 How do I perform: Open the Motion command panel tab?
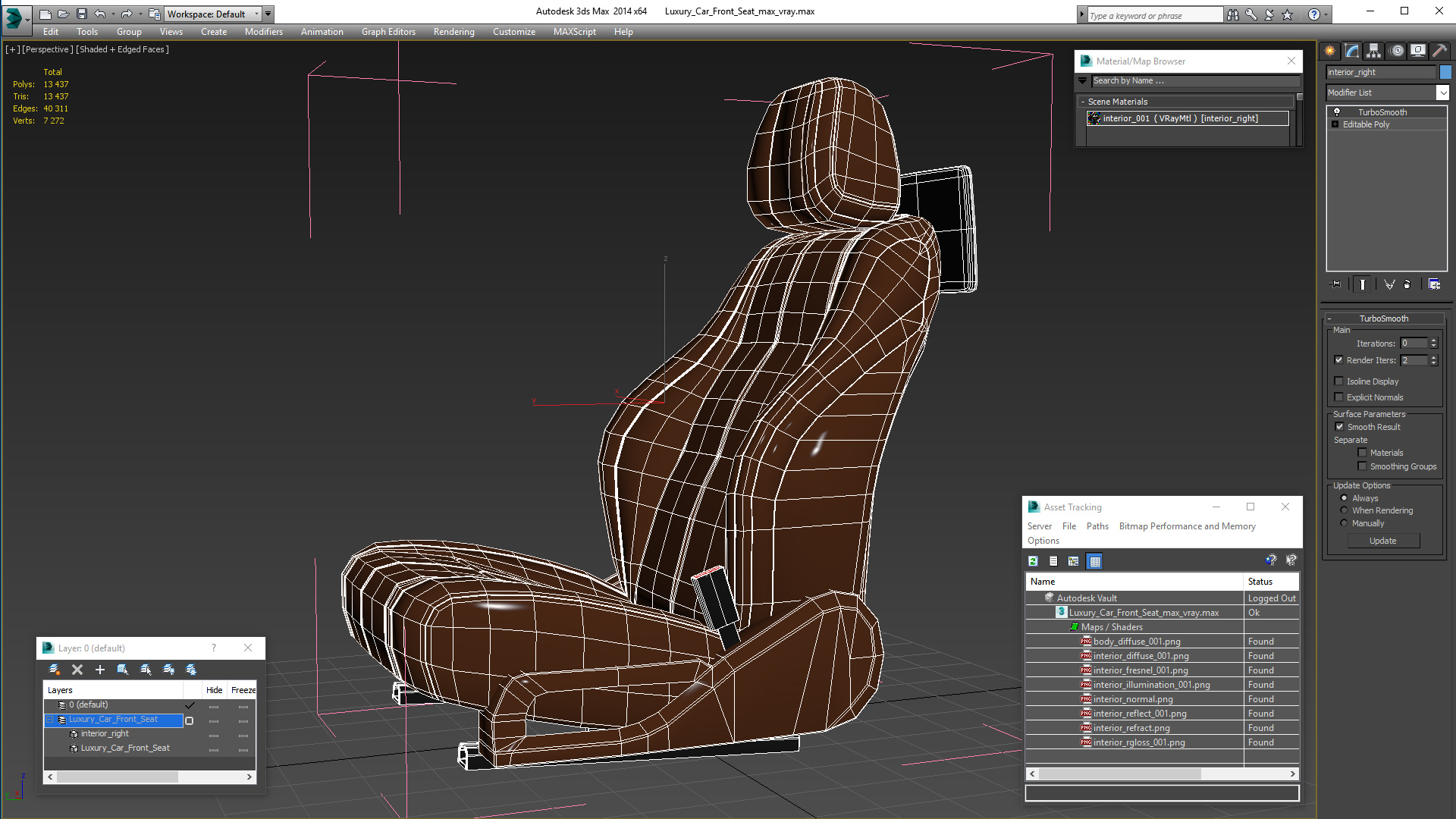click(x=1396, y=51)
